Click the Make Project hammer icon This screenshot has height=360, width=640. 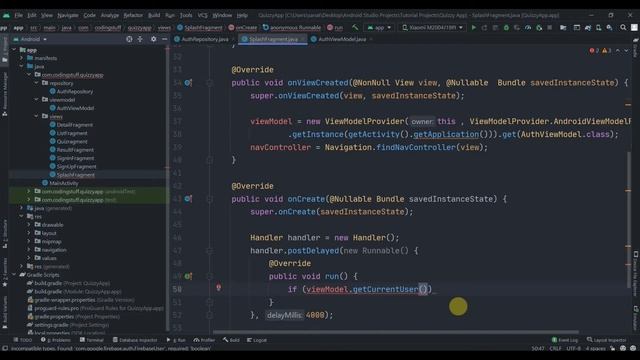[355, 28]
